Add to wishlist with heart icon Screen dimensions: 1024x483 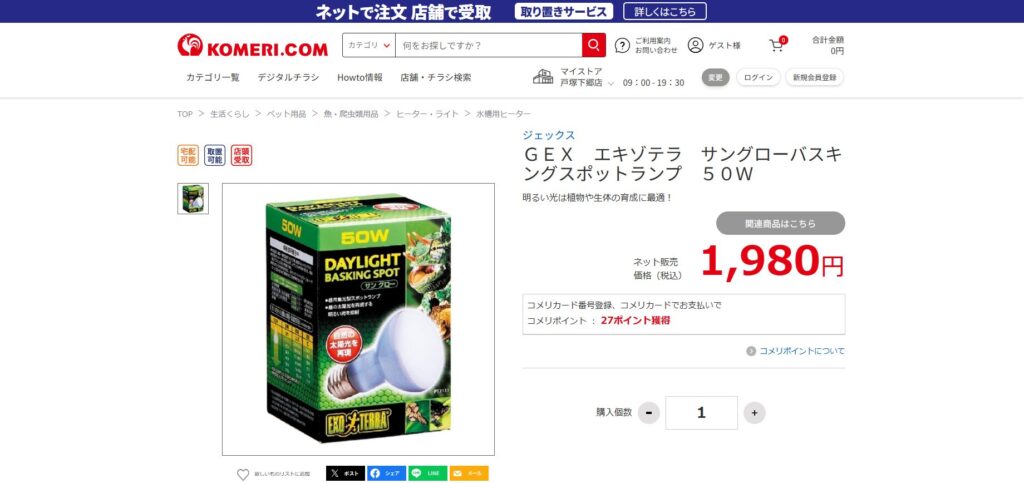[x=243, y=475]
